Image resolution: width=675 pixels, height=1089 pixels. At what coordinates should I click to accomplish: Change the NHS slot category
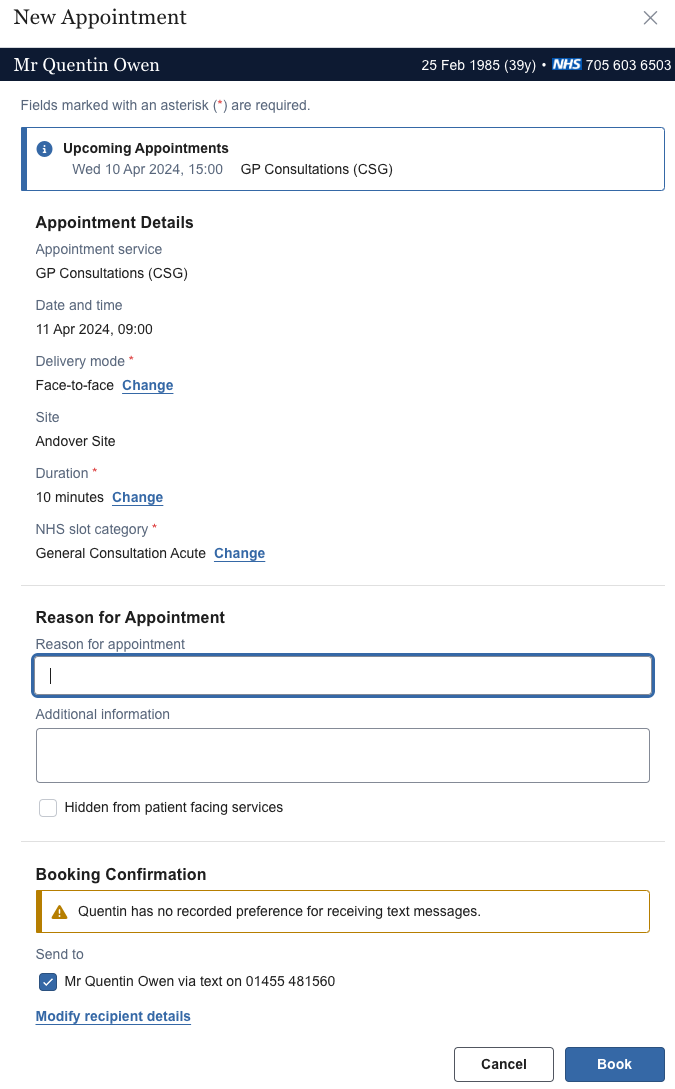click(x=239, y=554)
